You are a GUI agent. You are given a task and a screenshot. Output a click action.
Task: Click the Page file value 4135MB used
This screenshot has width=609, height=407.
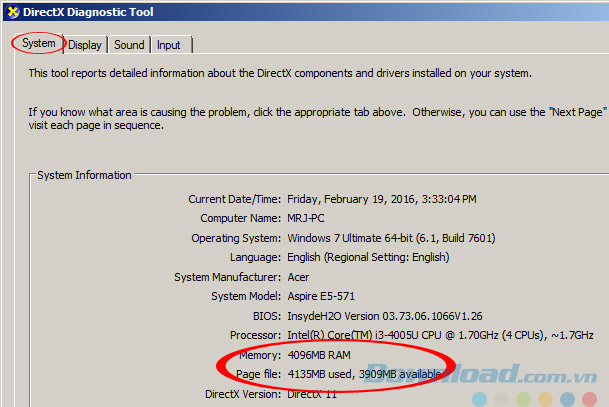pos(364,374)
